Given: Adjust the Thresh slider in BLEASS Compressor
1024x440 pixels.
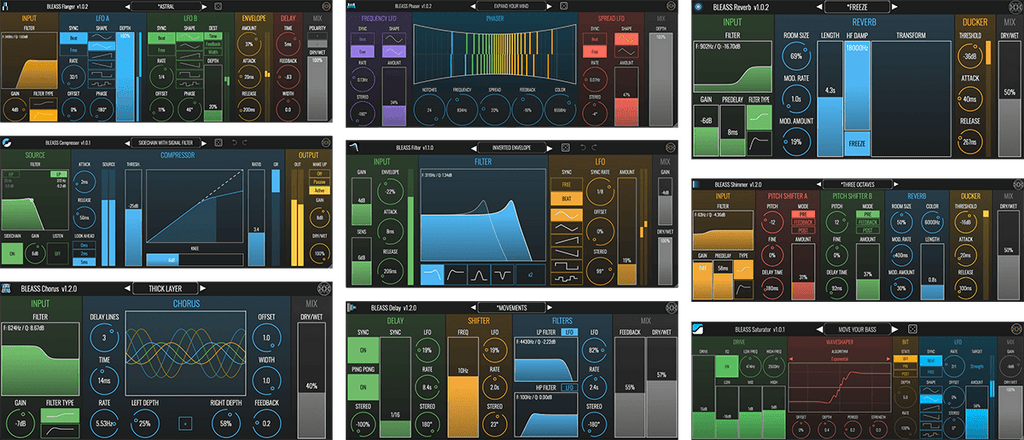Looking at the screenshot, I should 133,217.
